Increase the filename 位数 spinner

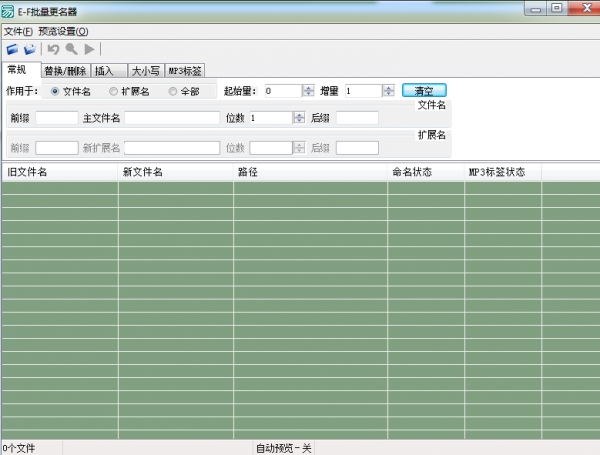(299, 115)
